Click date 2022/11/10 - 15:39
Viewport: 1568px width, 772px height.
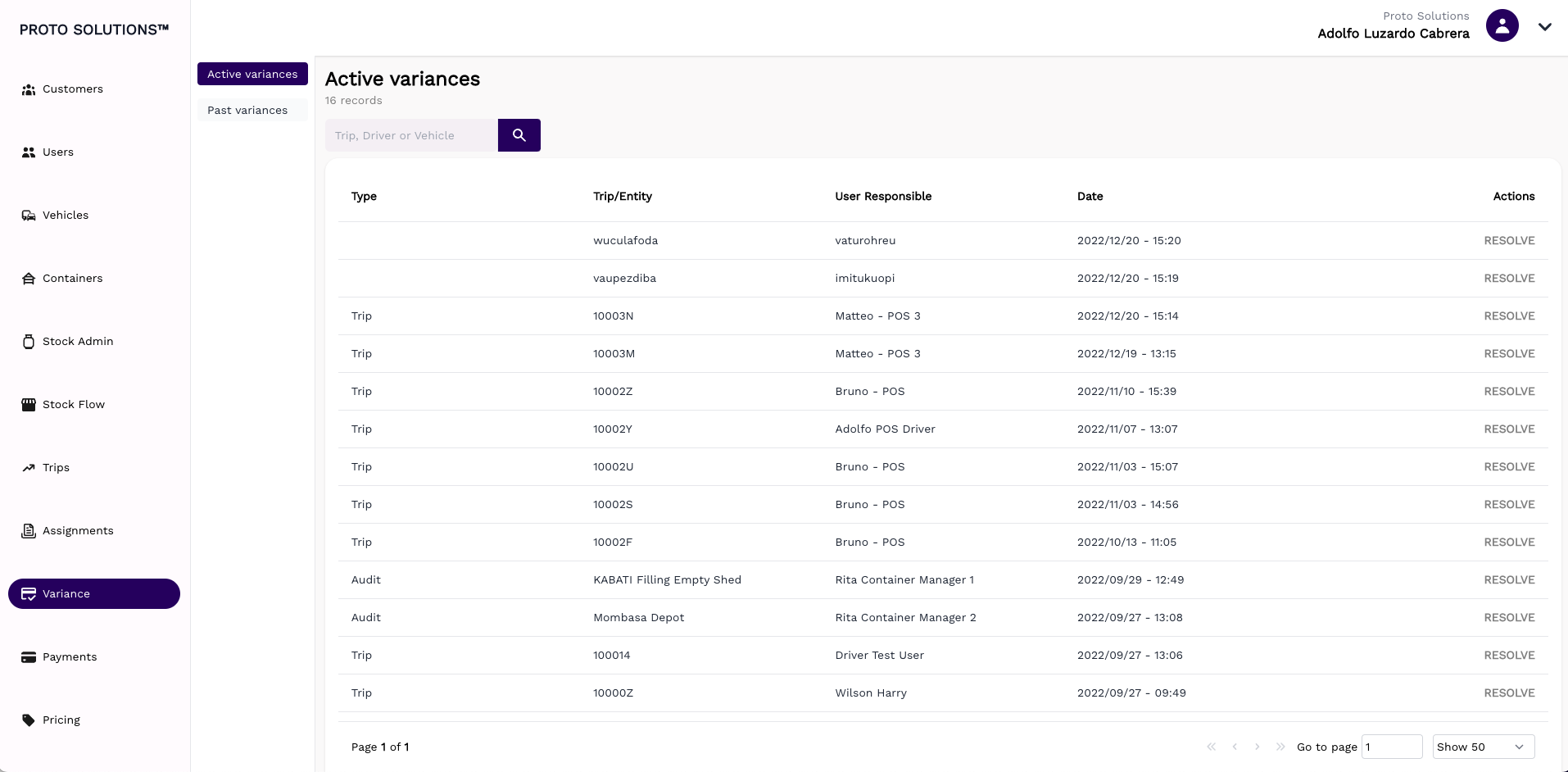click(x=1126, y=392)
